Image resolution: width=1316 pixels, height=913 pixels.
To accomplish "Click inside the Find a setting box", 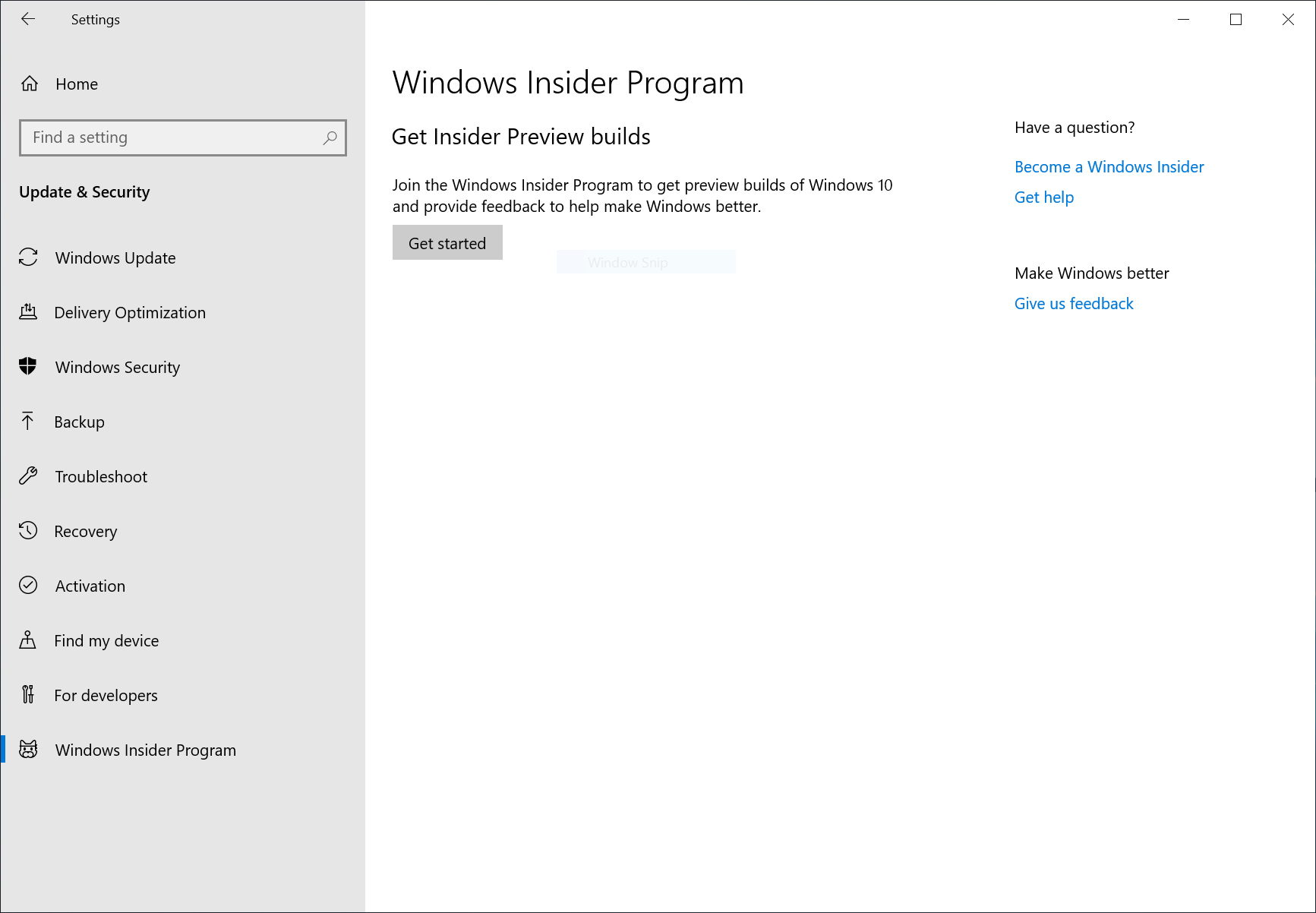I will tap(152, 137).
